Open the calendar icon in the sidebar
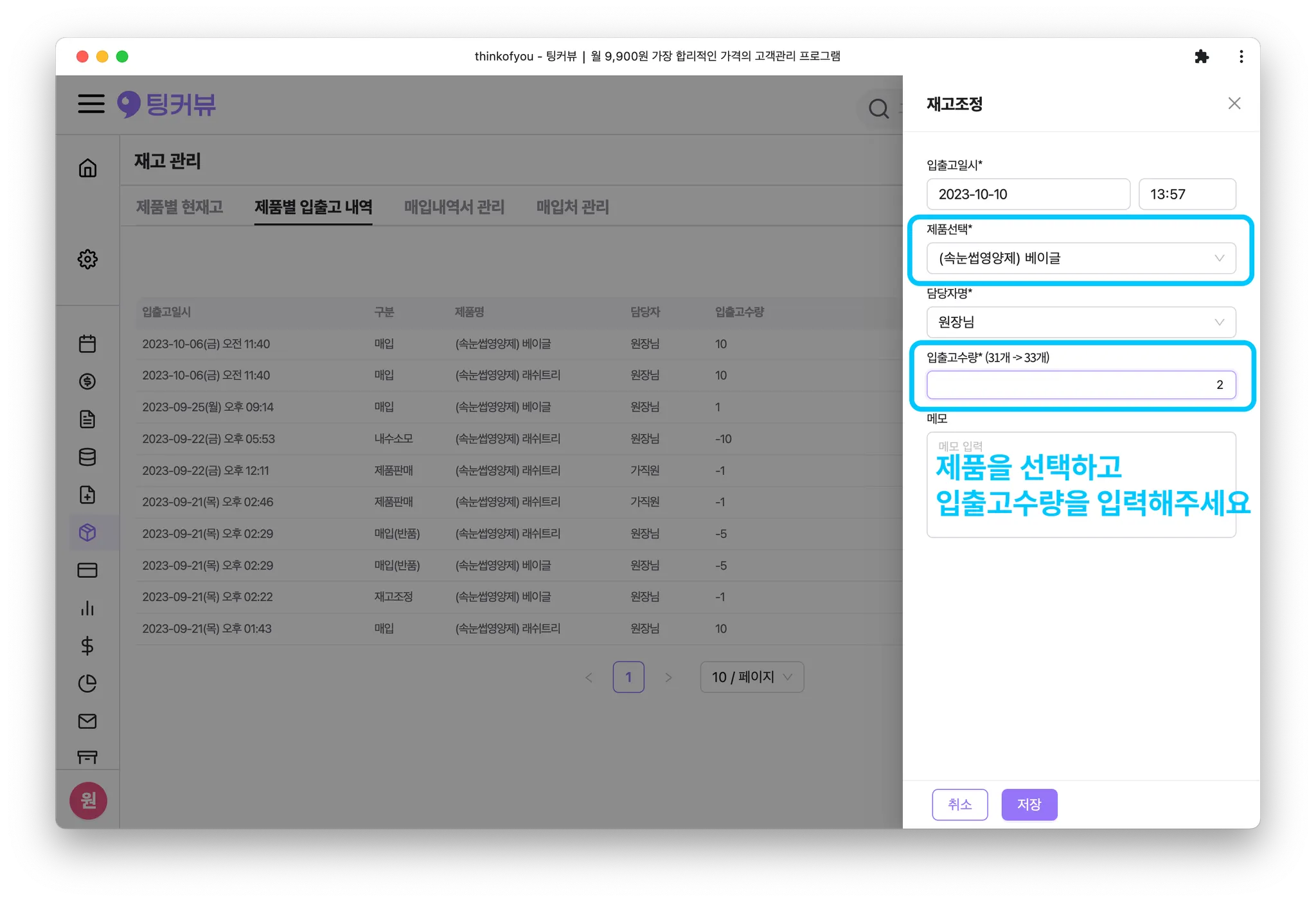 click(87, 343)
